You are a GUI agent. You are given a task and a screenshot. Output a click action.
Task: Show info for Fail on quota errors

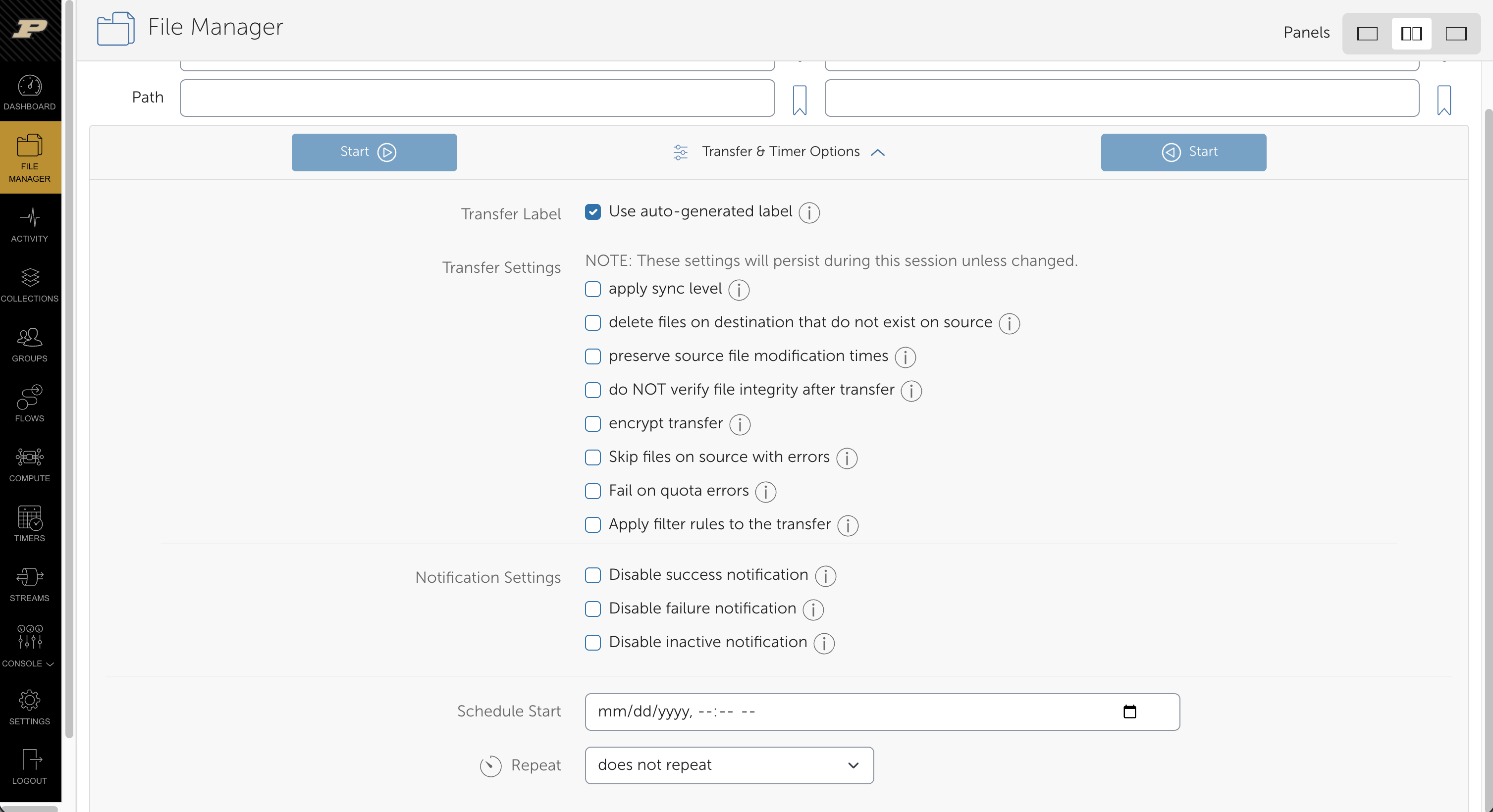[x=766, y=492]
